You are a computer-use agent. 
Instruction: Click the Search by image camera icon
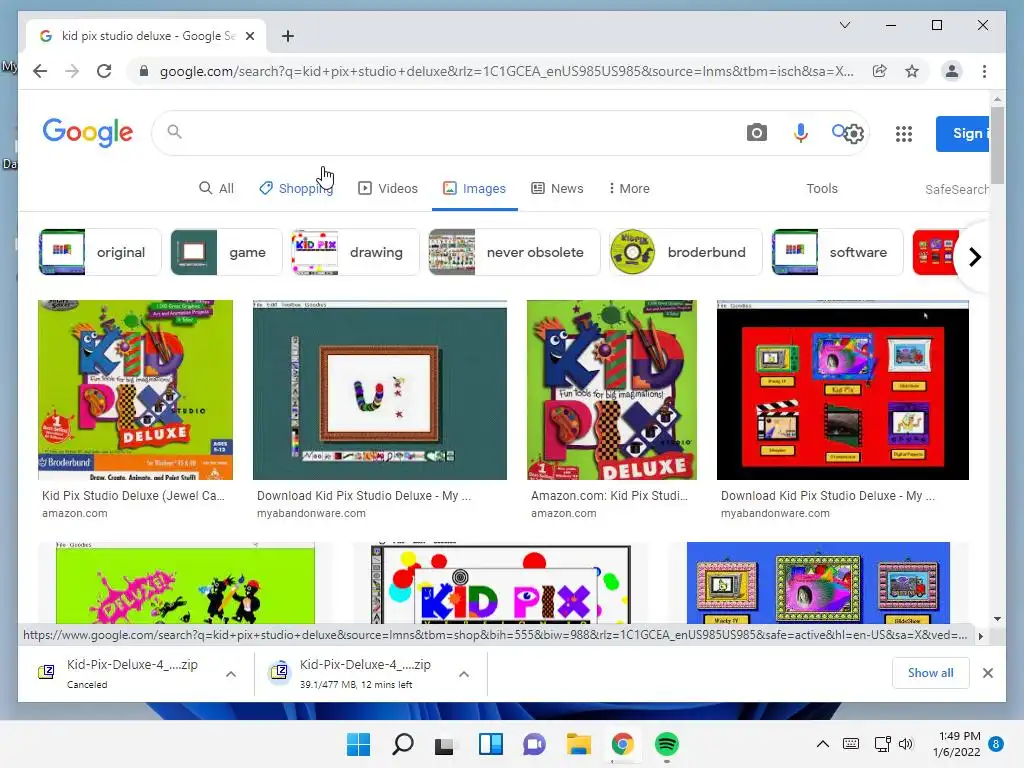pos(756,133)
